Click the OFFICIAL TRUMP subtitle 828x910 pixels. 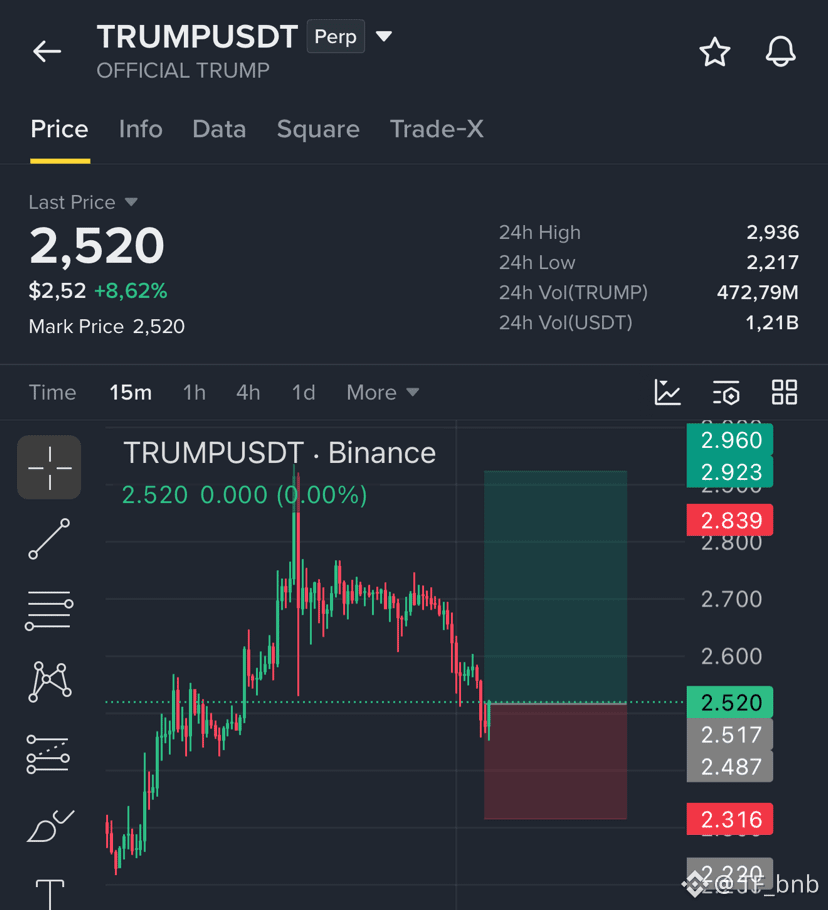pos(183,71)
